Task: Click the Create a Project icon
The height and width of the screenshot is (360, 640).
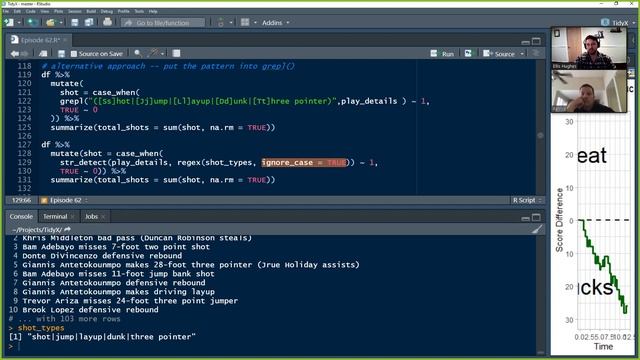Action: click(33, 22)
